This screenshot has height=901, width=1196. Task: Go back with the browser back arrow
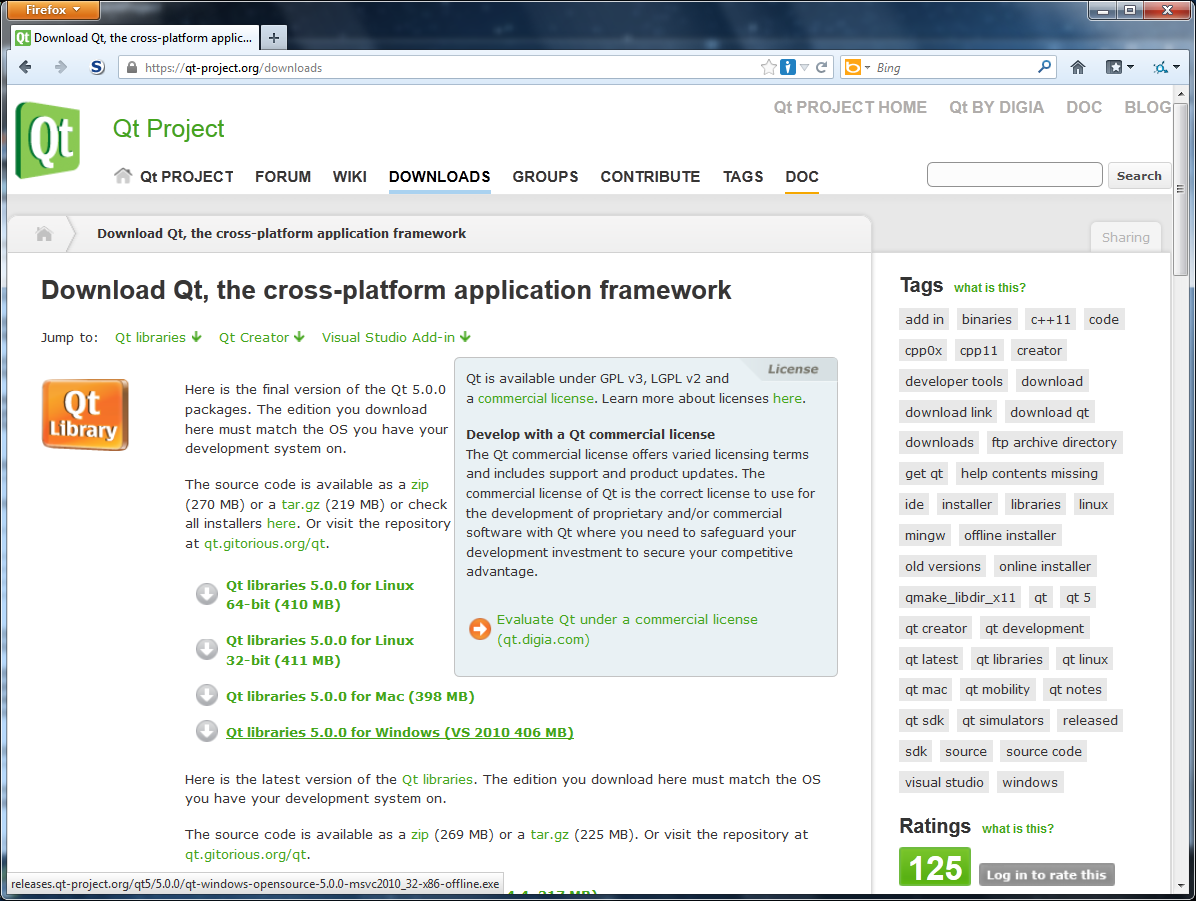pyautogui.click(x=25, y=67)
